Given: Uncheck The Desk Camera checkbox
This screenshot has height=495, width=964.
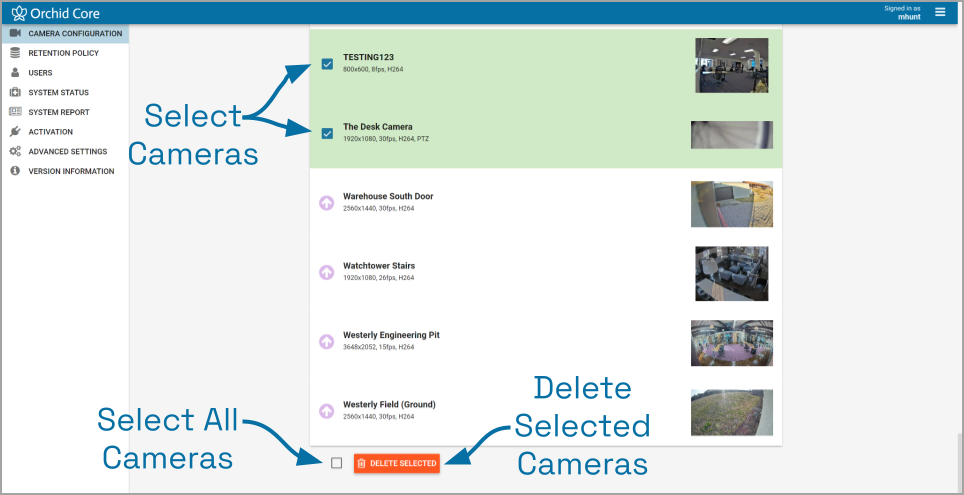Looking at the screenshot, I should pos(327,133).
